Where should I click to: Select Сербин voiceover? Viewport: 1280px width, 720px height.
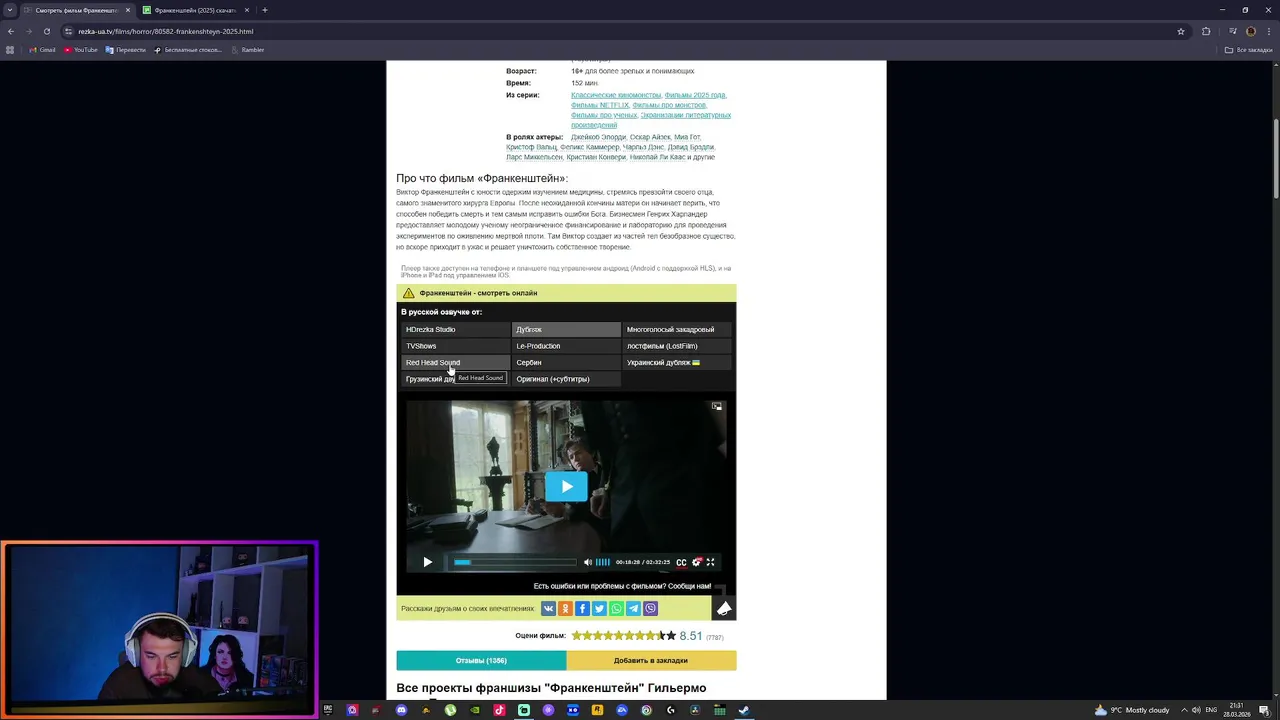coord(566,362)
